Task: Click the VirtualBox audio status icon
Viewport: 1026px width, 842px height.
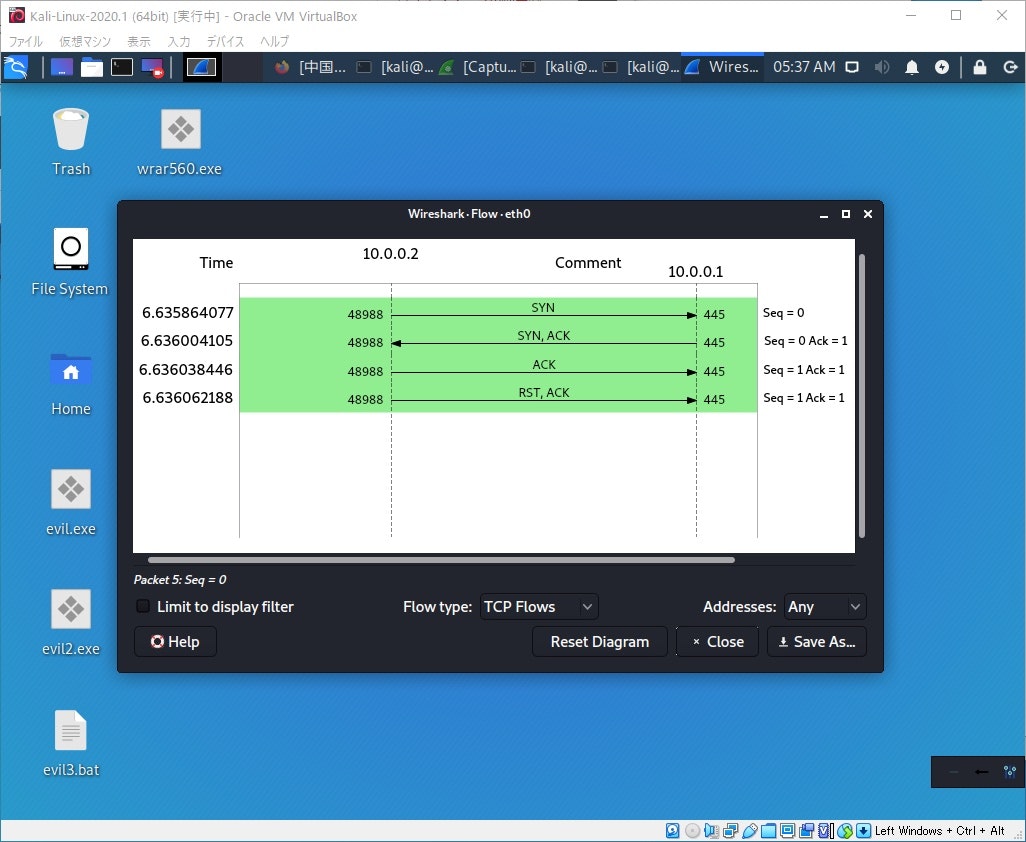Action: click(711, 830)
